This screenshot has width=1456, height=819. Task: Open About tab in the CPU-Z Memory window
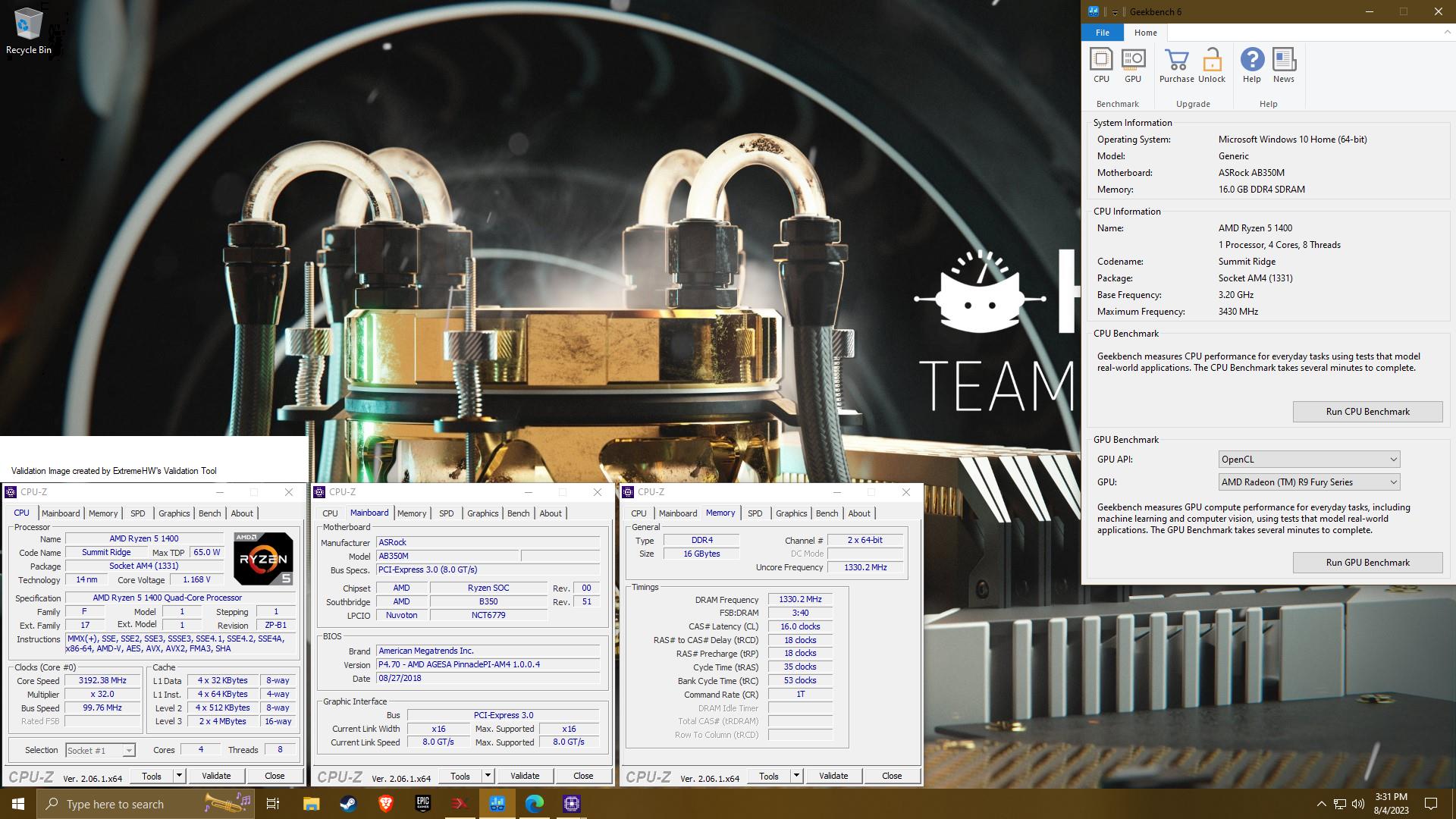tap(859, 513)
